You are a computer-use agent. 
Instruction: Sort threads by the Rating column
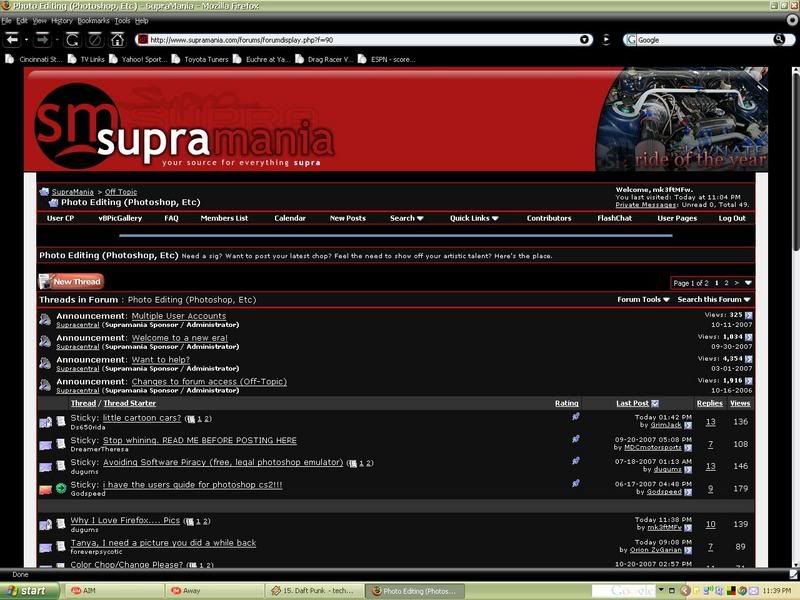point(567,404)
